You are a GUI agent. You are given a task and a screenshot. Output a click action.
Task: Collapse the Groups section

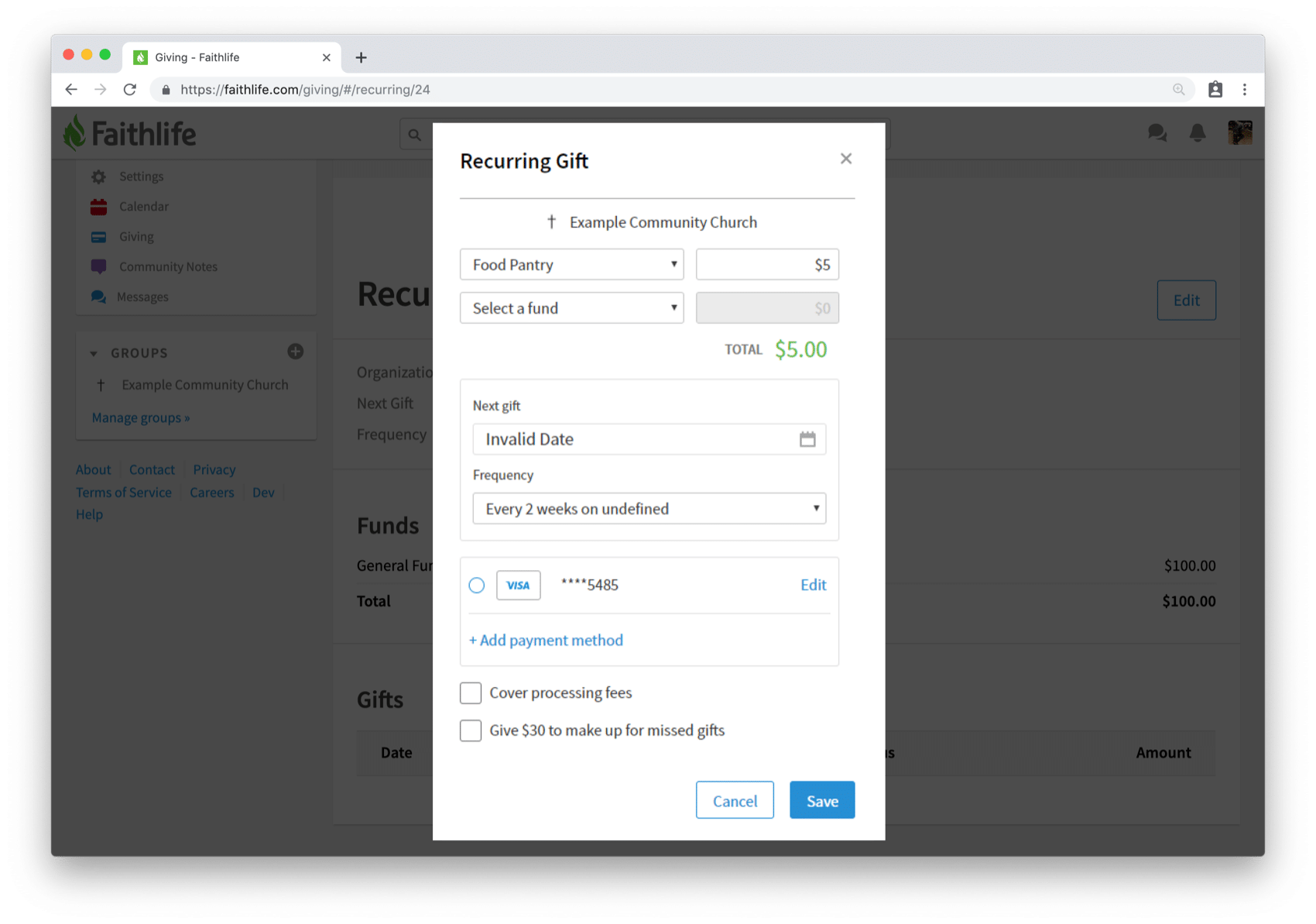94,353
